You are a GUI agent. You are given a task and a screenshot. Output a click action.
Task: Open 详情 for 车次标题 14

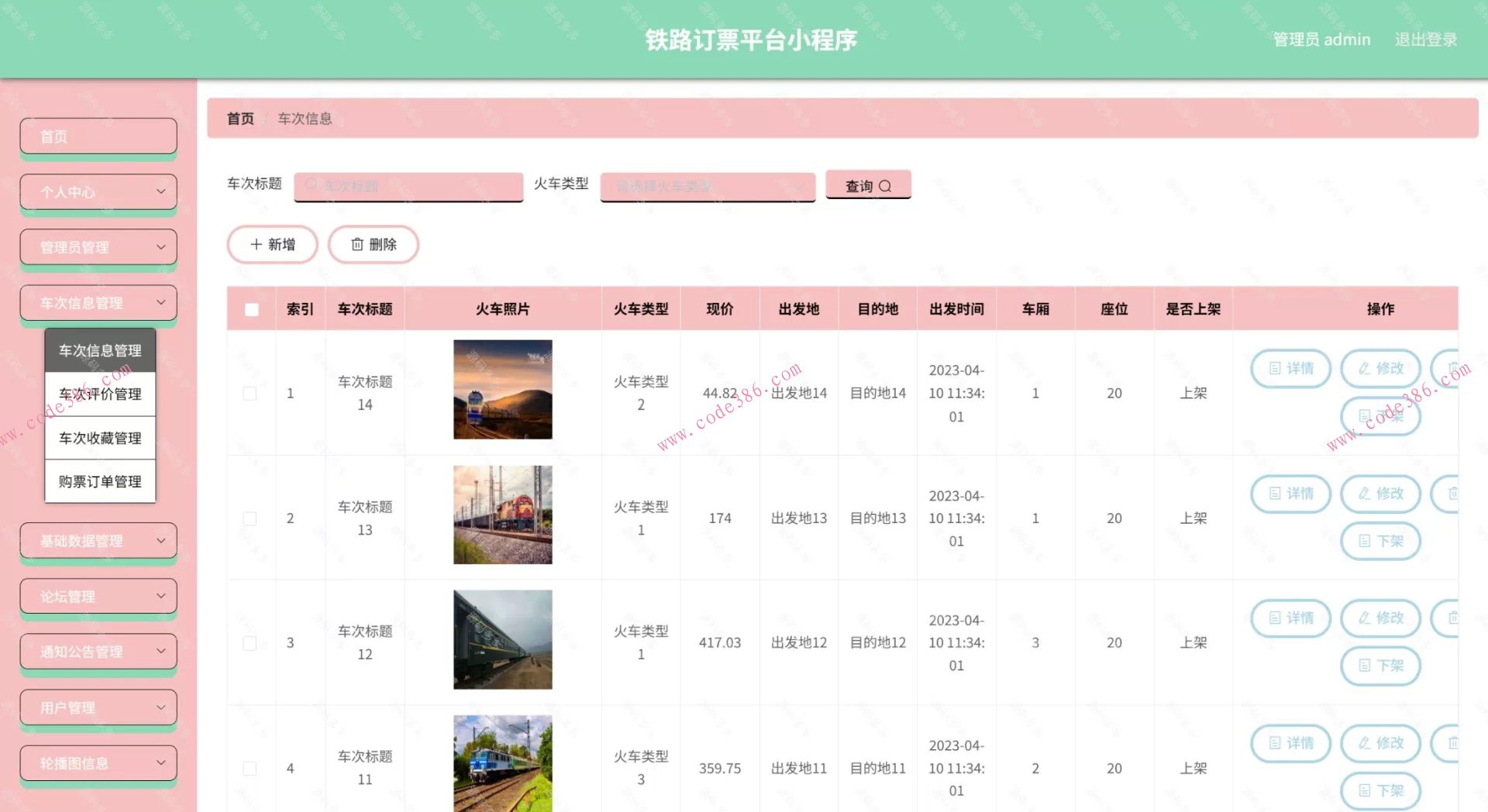1290,368
